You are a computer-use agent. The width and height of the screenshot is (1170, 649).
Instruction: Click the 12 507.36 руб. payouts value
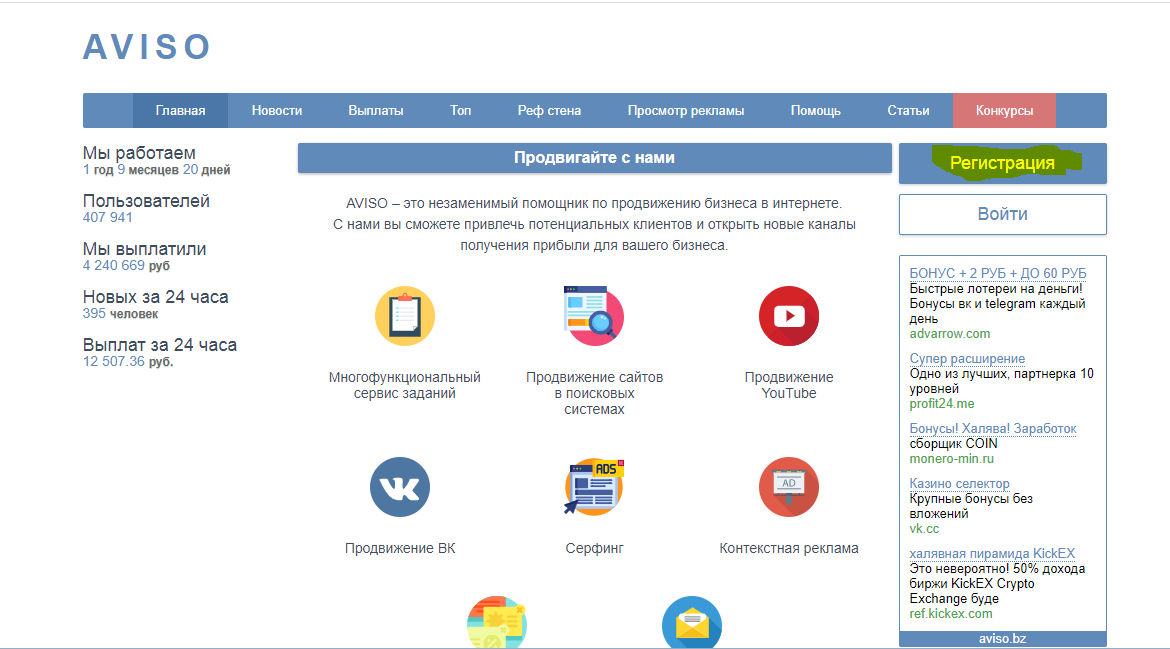[x=128, y=361]
